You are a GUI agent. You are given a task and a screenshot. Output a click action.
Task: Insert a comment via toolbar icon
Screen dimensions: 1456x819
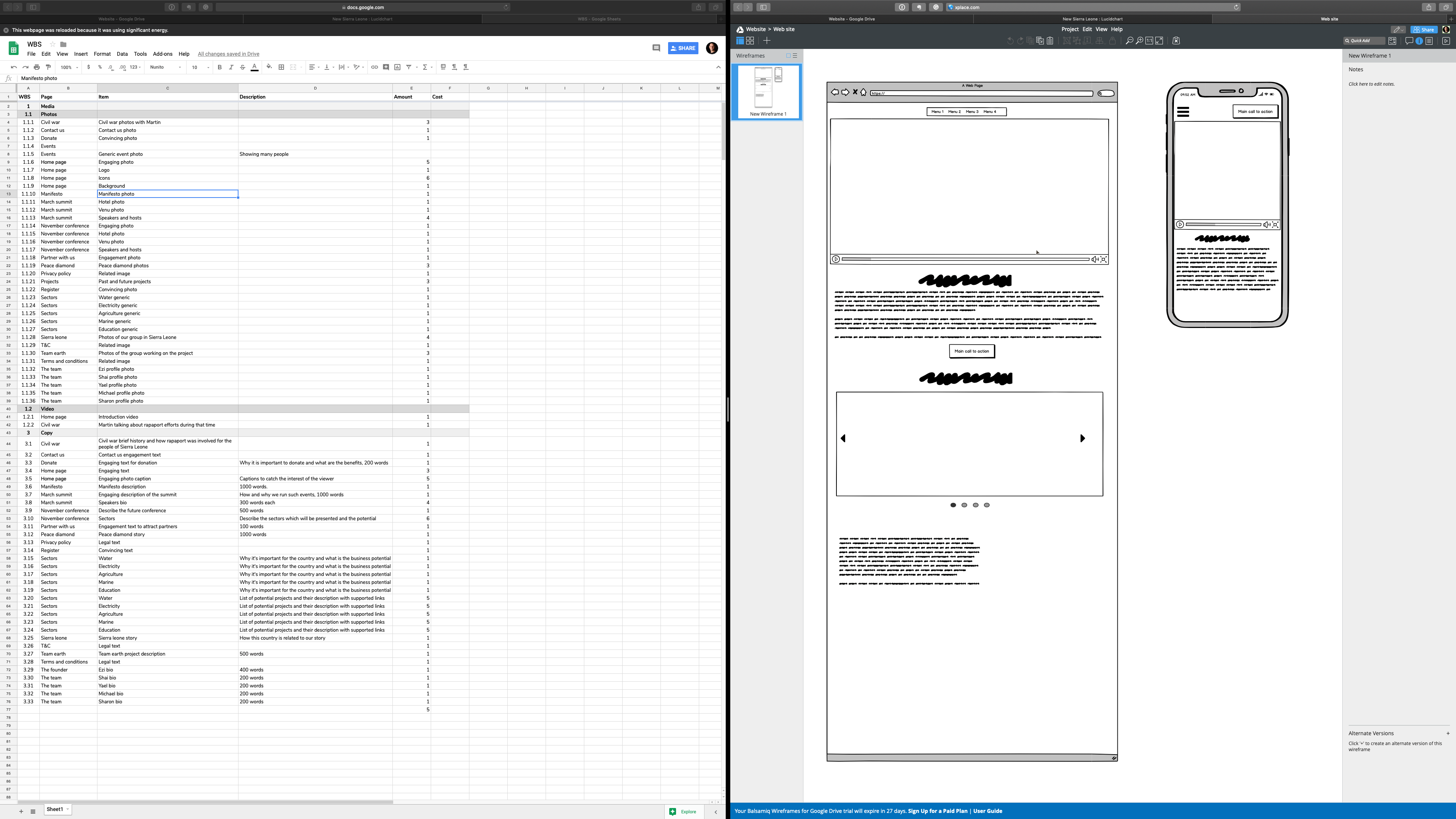click(x=386, y=67)
